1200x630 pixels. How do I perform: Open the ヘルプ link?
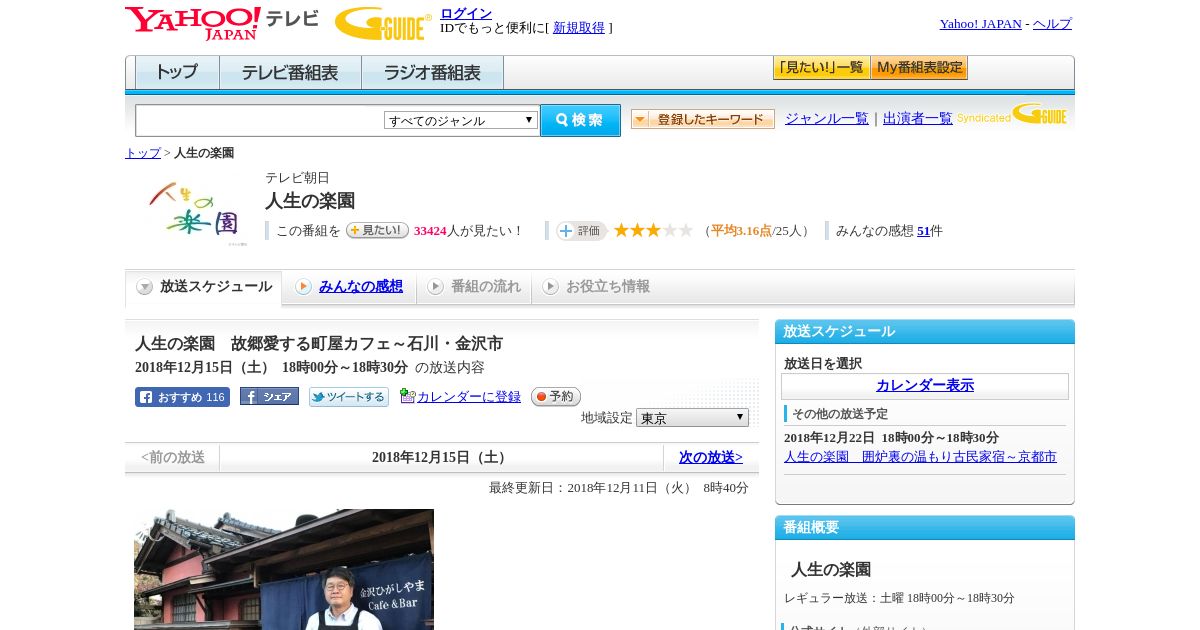click(1052, 24)
